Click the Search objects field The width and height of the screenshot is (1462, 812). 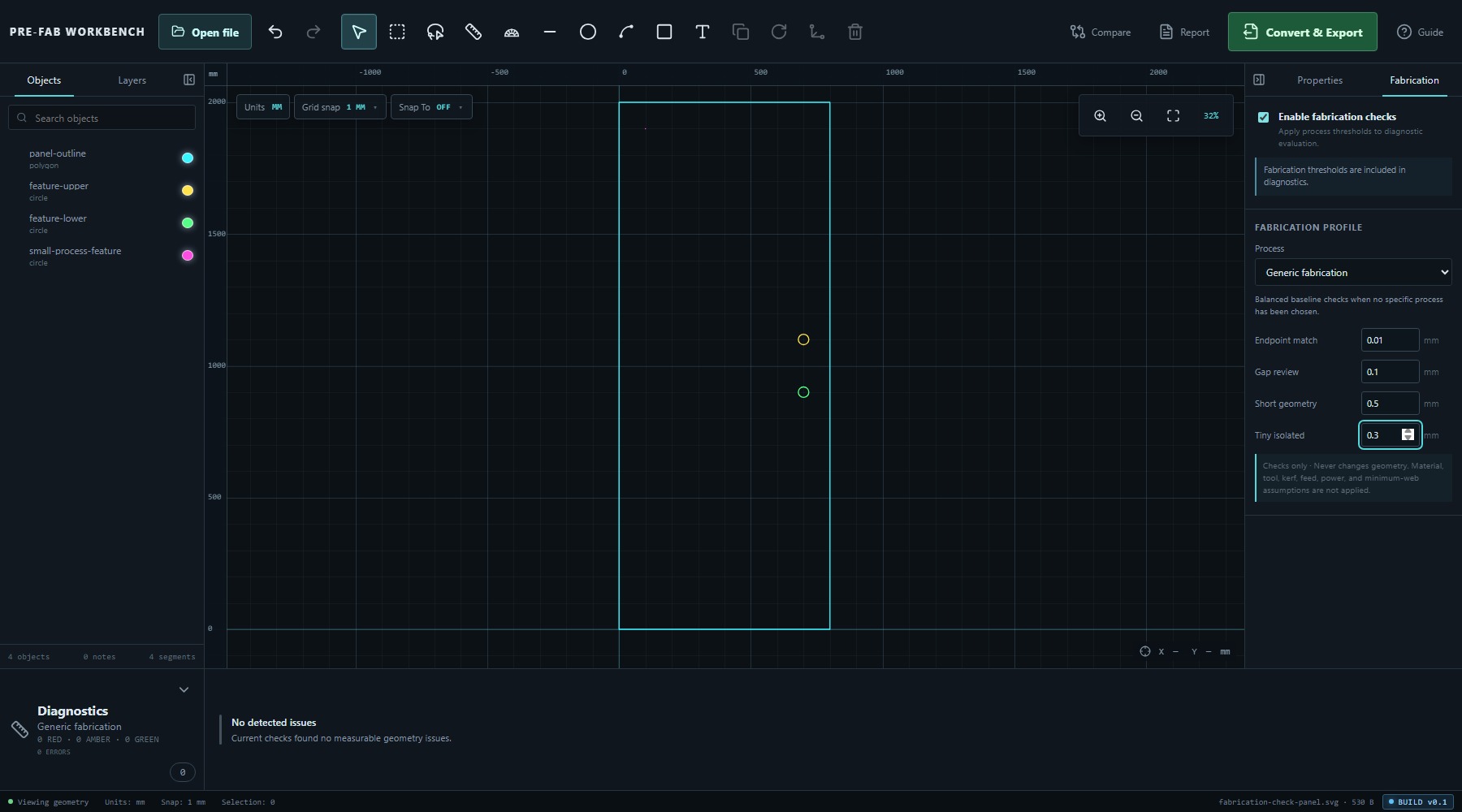point(102,118)
